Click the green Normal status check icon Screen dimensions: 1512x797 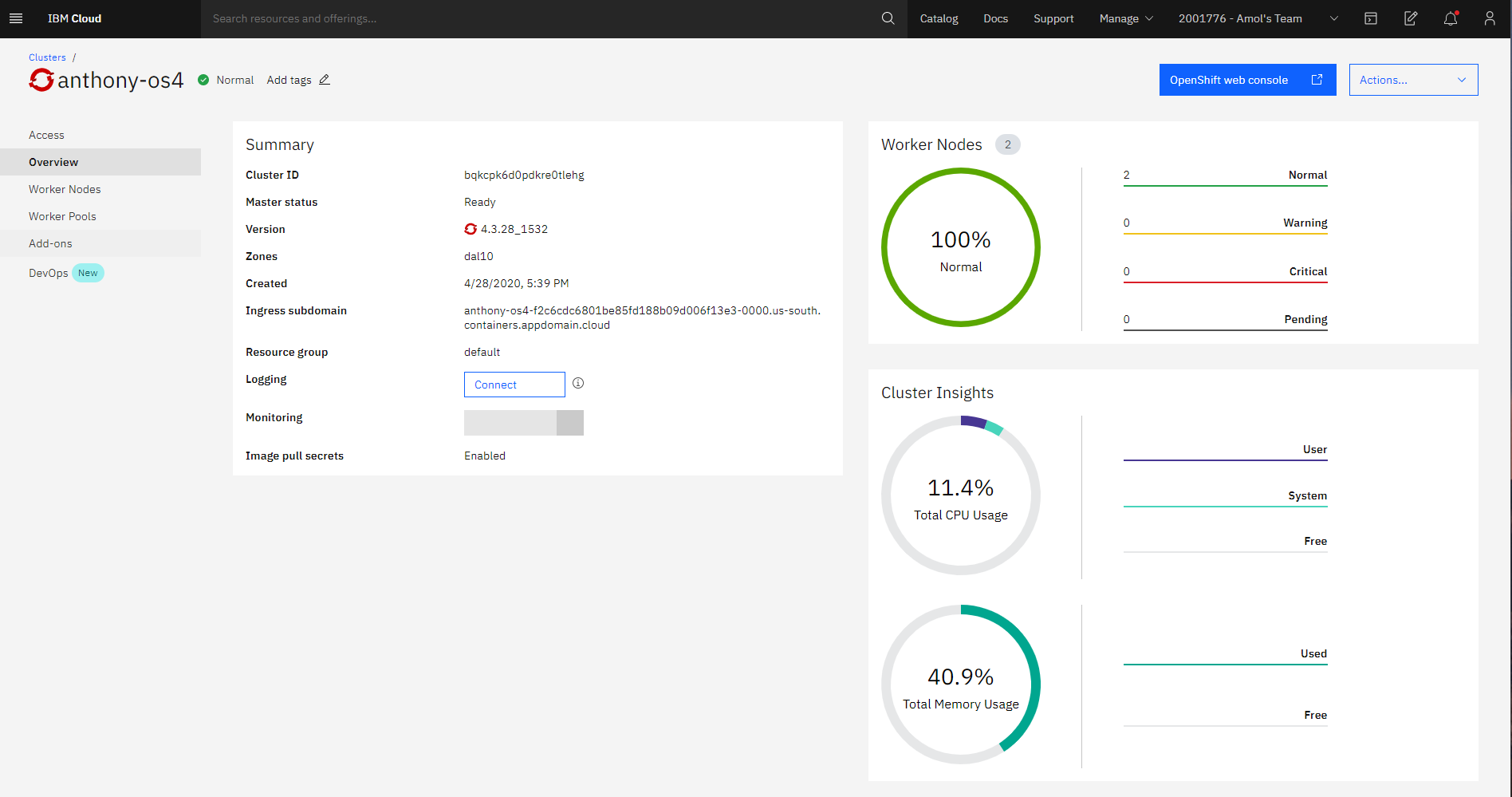pos(203,80)
